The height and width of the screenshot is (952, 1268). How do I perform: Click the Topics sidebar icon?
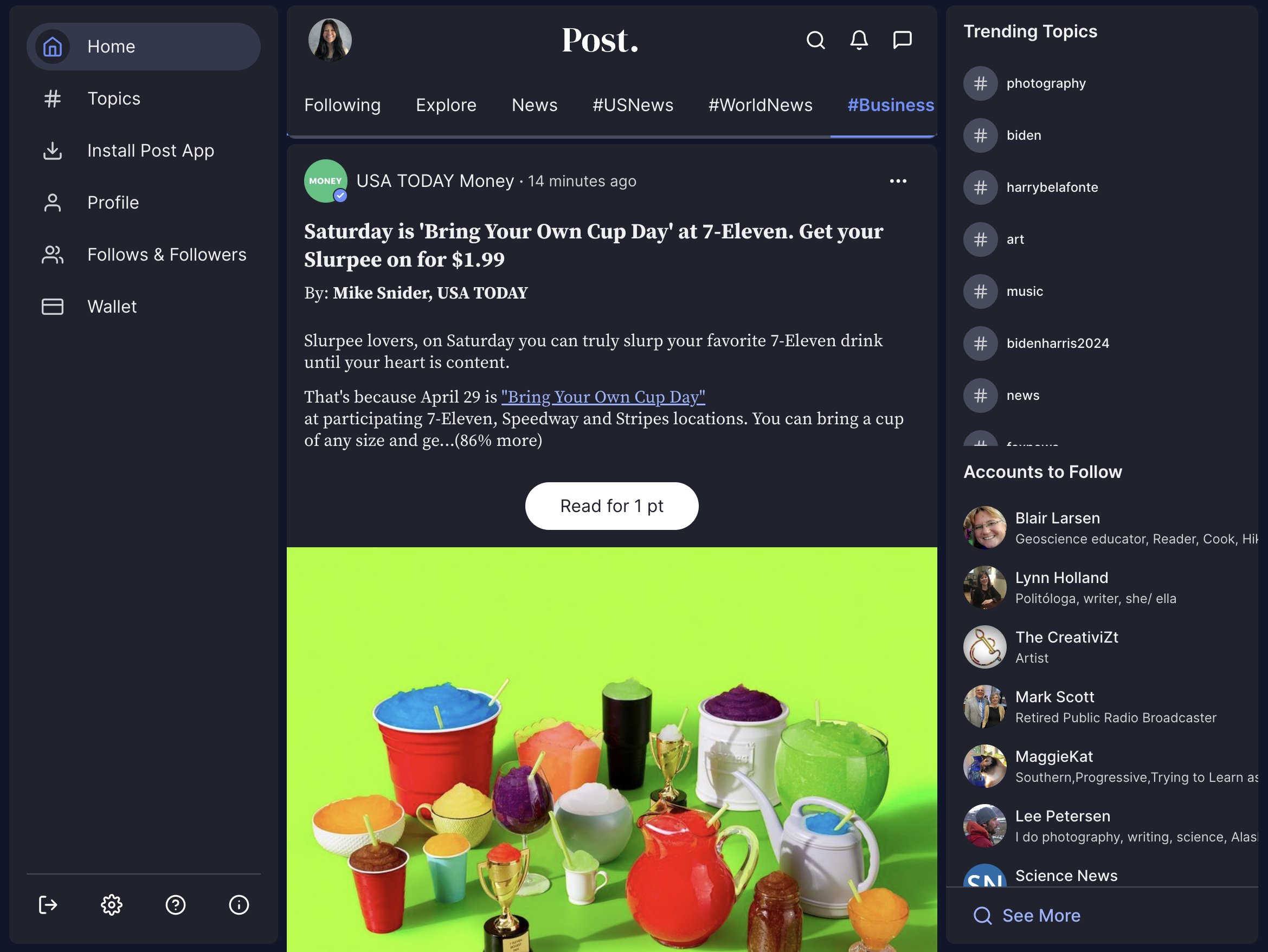pos(52,98)
